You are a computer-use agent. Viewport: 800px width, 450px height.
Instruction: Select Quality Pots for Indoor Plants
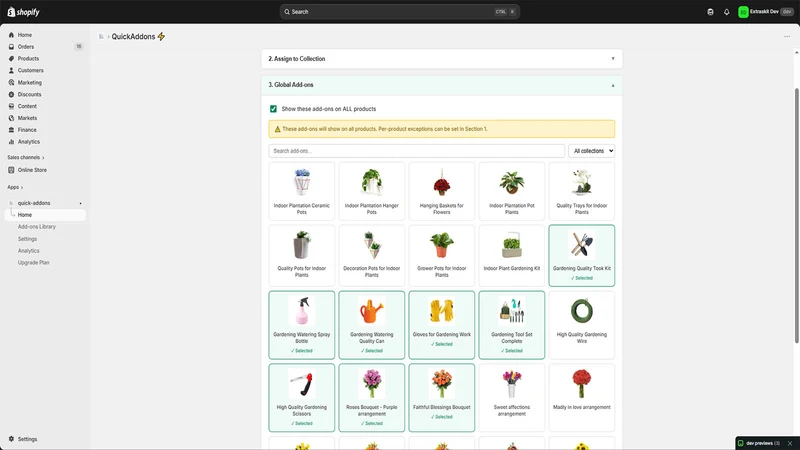click(302, 256)
